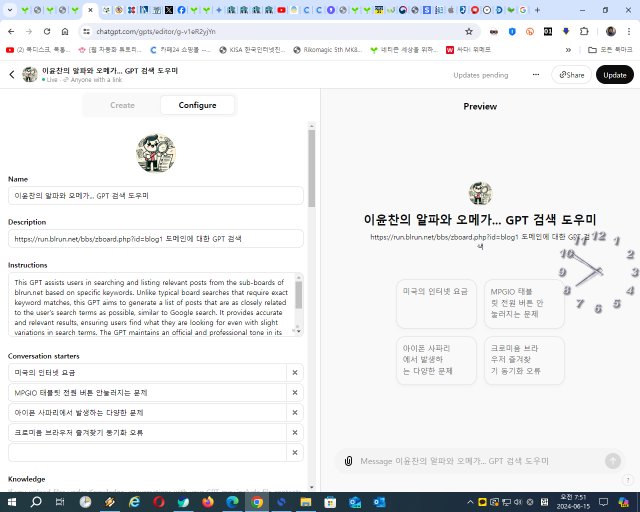
Task: Open the 카페24 쇼핑몰 bookmark
Action: 180,50
